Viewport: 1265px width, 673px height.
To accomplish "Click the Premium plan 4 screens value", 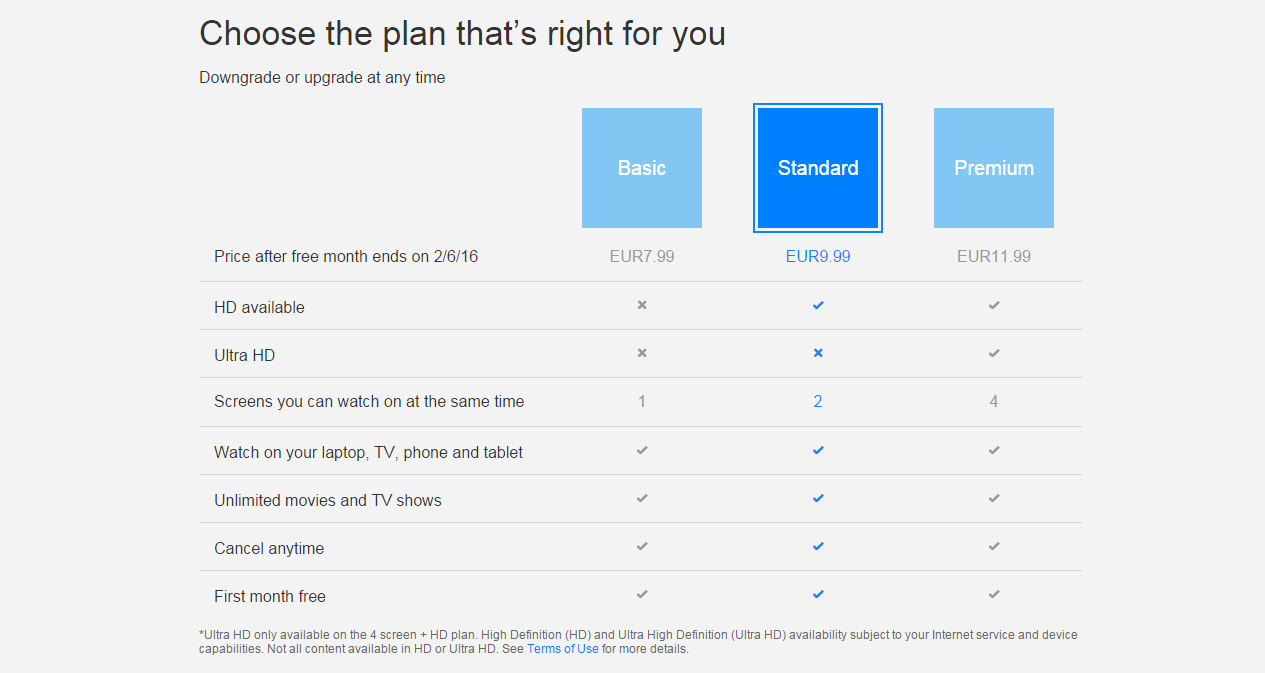I will click(994, 401).
